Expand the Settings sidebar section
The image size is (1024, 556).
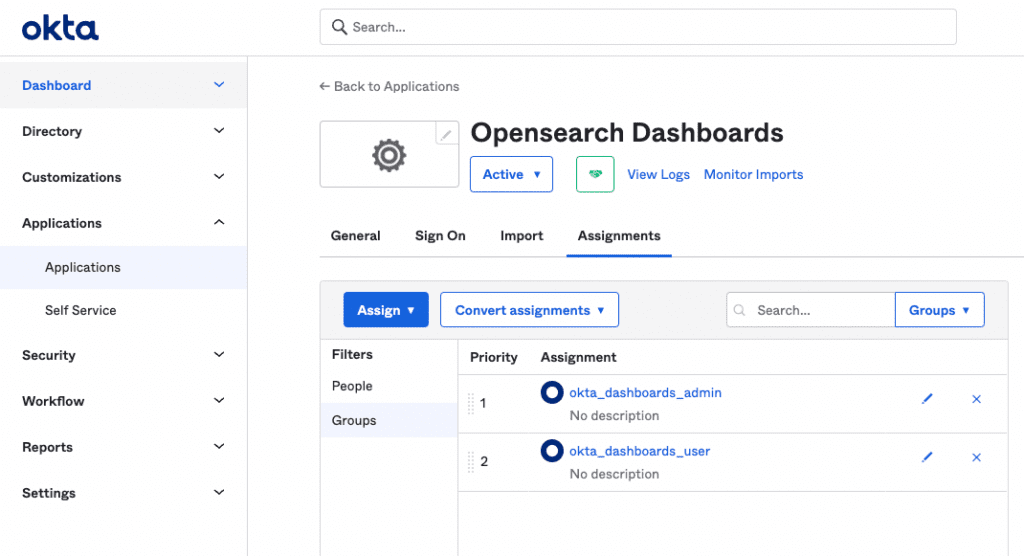tap(123, 493)
